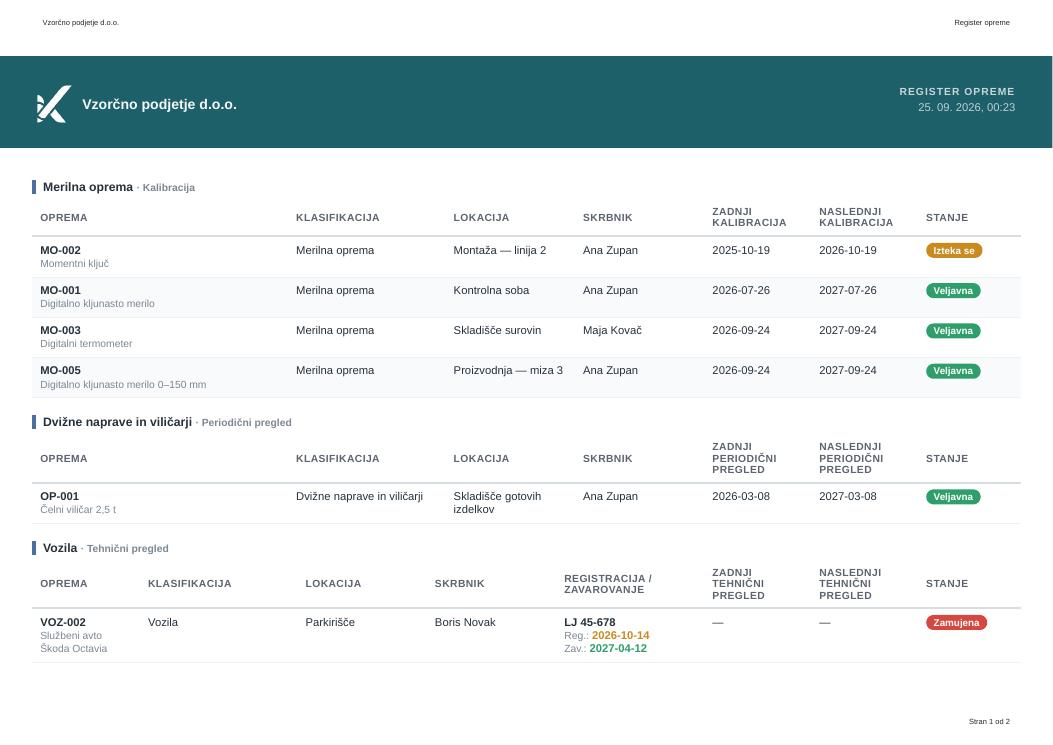The image size is (1053, 745).
Task: Click the "Momentni ključ" description
Action: (x=75, y=263)
